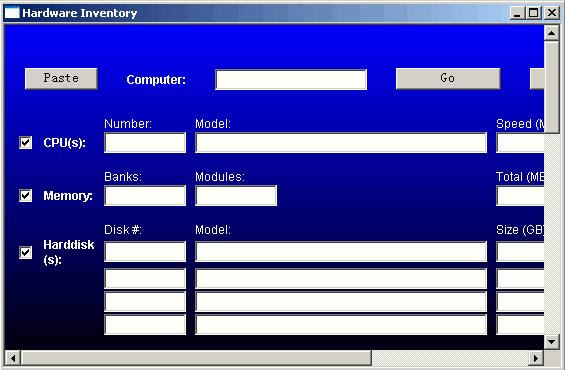
Task: Click the 'Banks:' label
Action: click(x=123, y=177)
